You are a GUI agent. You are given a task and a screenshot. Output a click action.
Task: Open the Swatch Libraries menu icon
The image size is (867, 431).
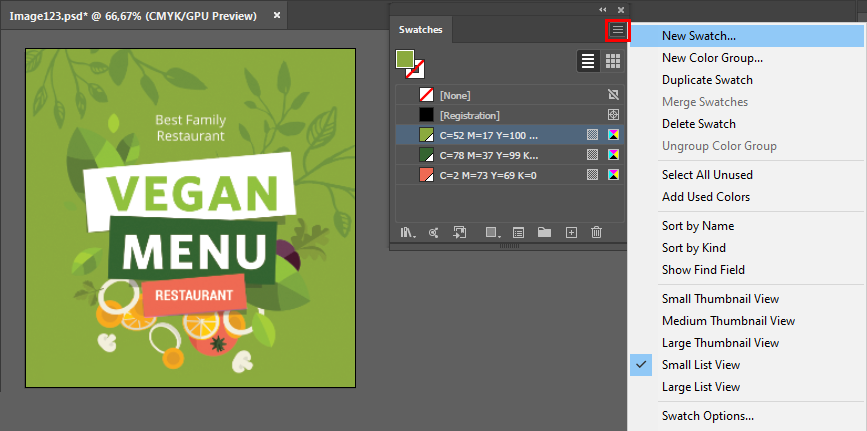pyautogui.click(x=408, y=232)
